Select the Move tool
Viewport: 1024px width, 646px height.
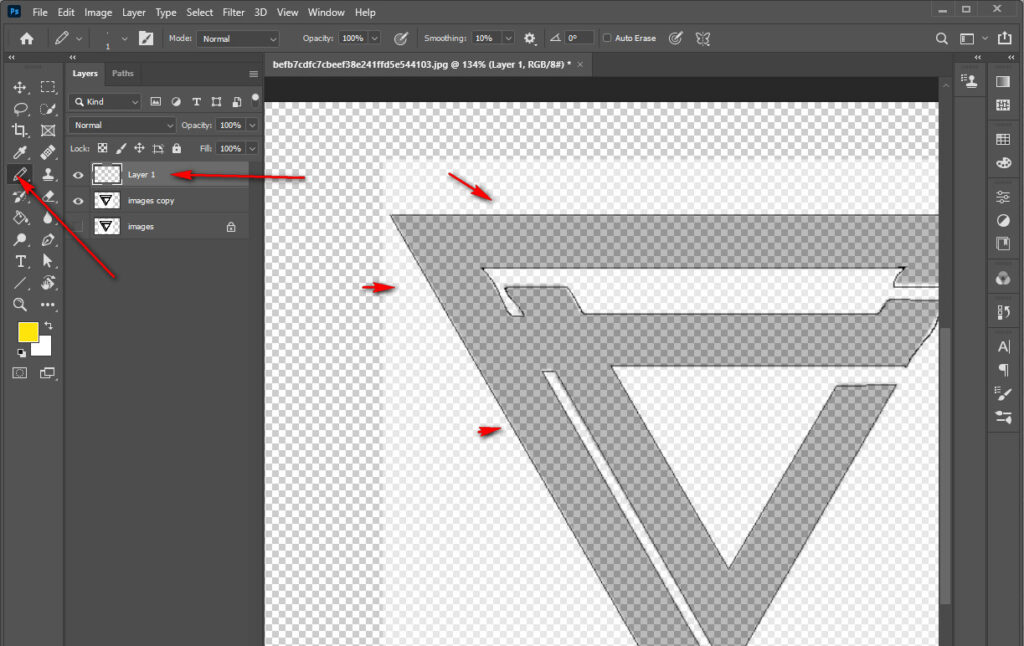point(20,87)
